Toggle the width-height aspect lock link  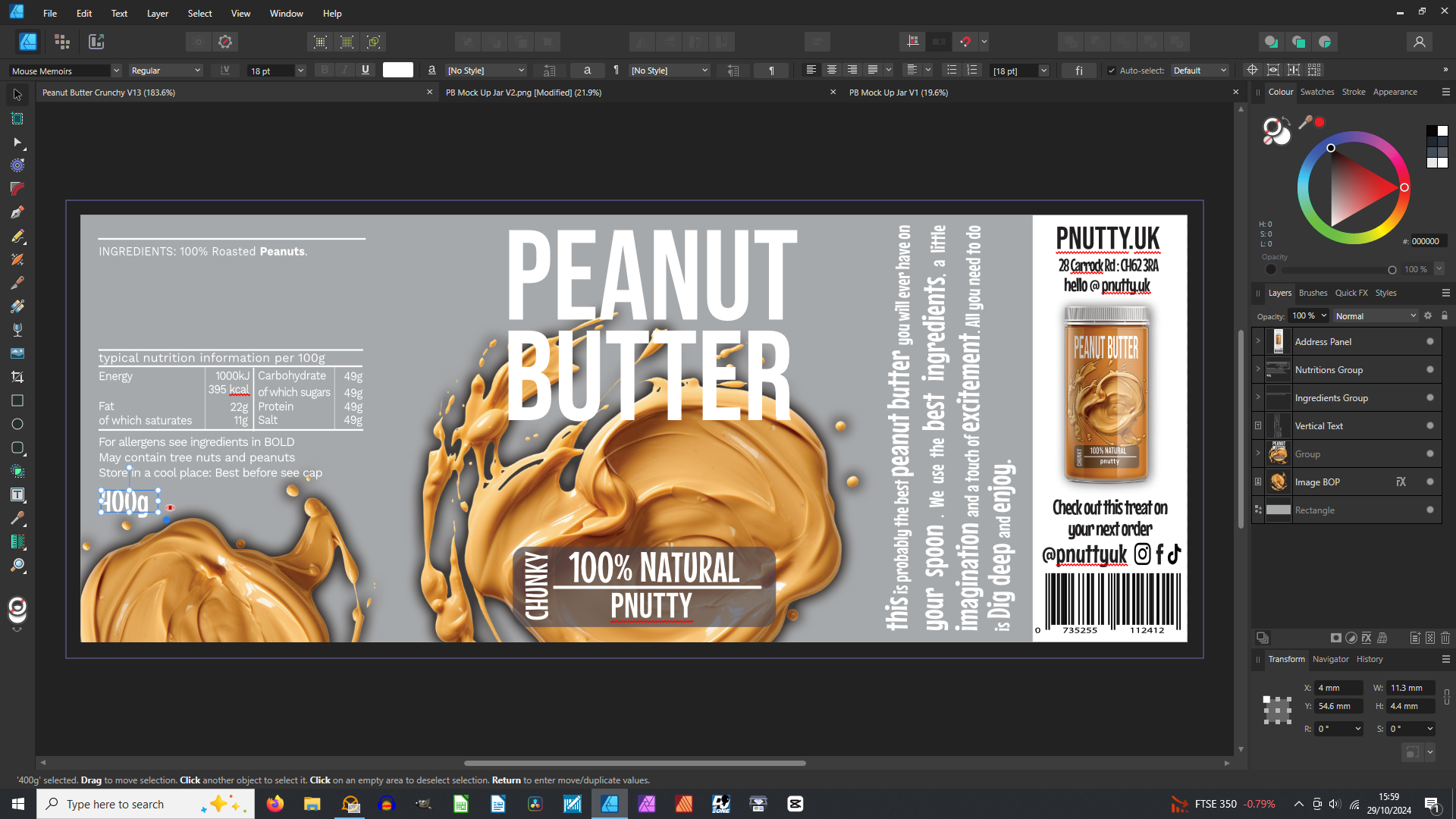click(x=1447, y=697)
